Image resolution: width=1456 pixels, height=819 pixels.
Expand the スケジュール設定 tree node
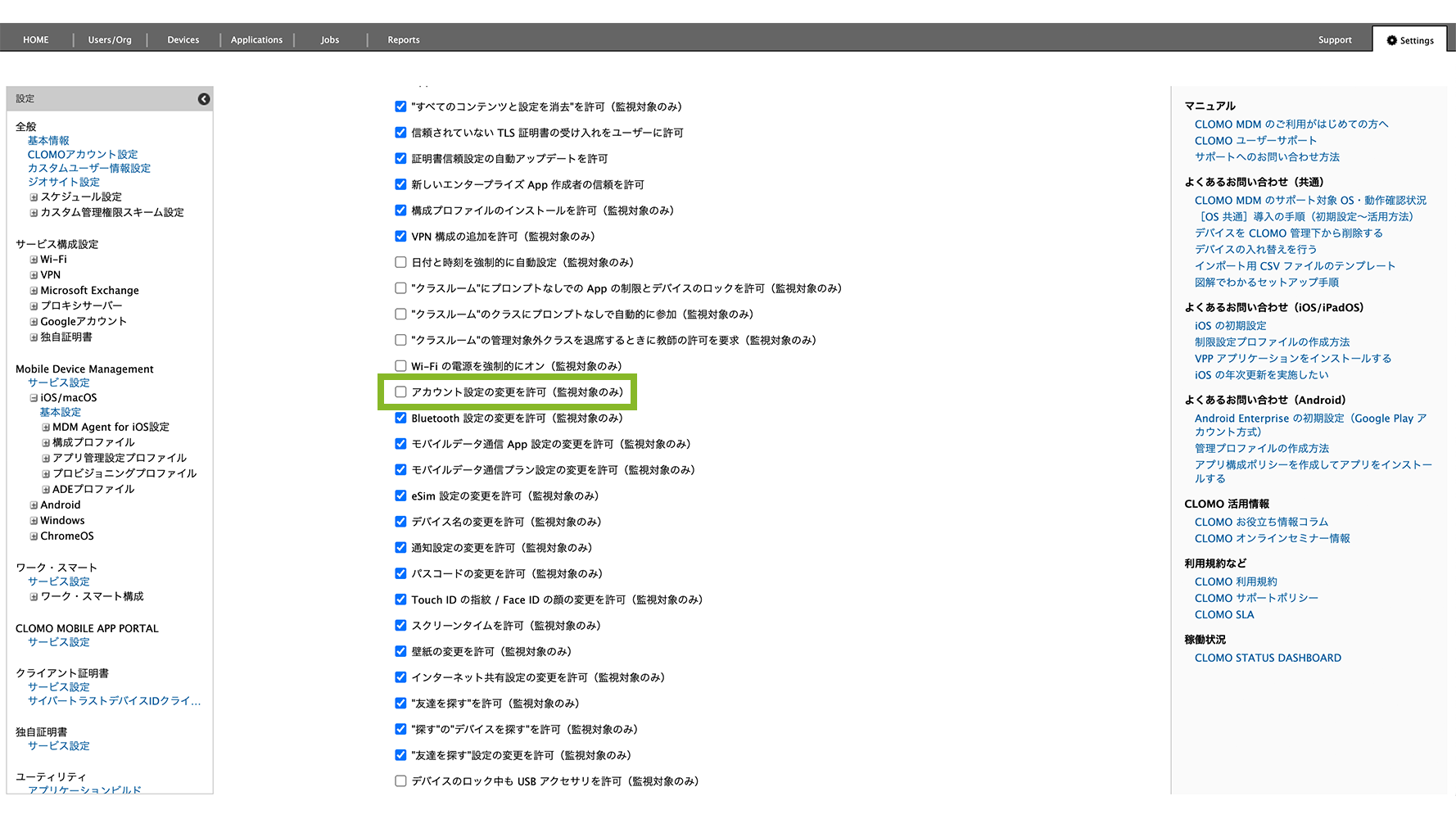pos(34,197)
